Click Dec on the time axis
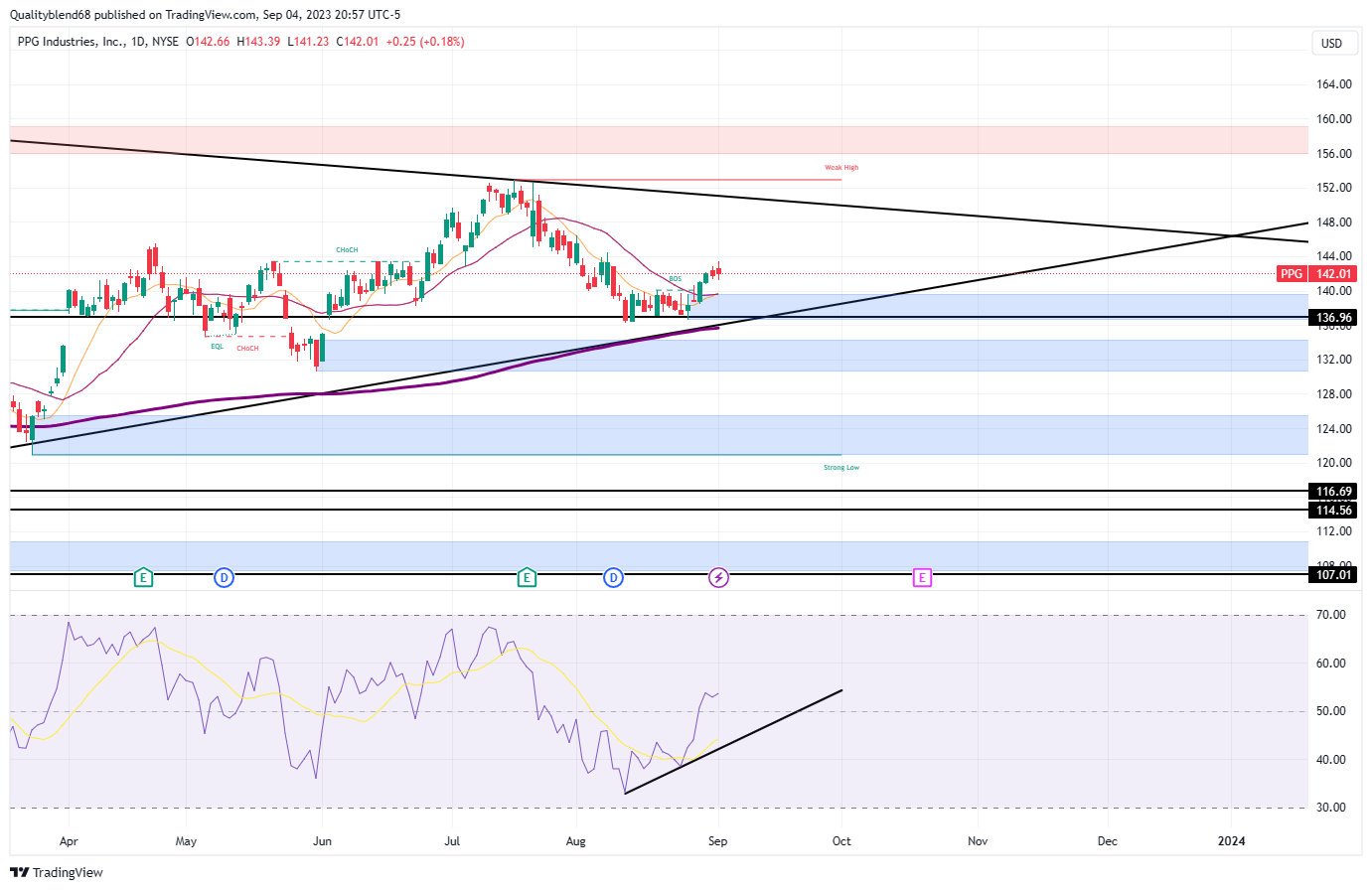This screenshot has width=1372, height=890. (1107, 841)
